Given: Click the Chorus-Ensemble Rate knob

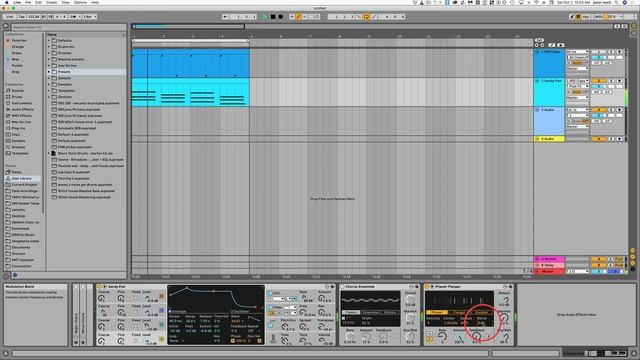Looking at the screenshot, I should (x=350, y=337).
